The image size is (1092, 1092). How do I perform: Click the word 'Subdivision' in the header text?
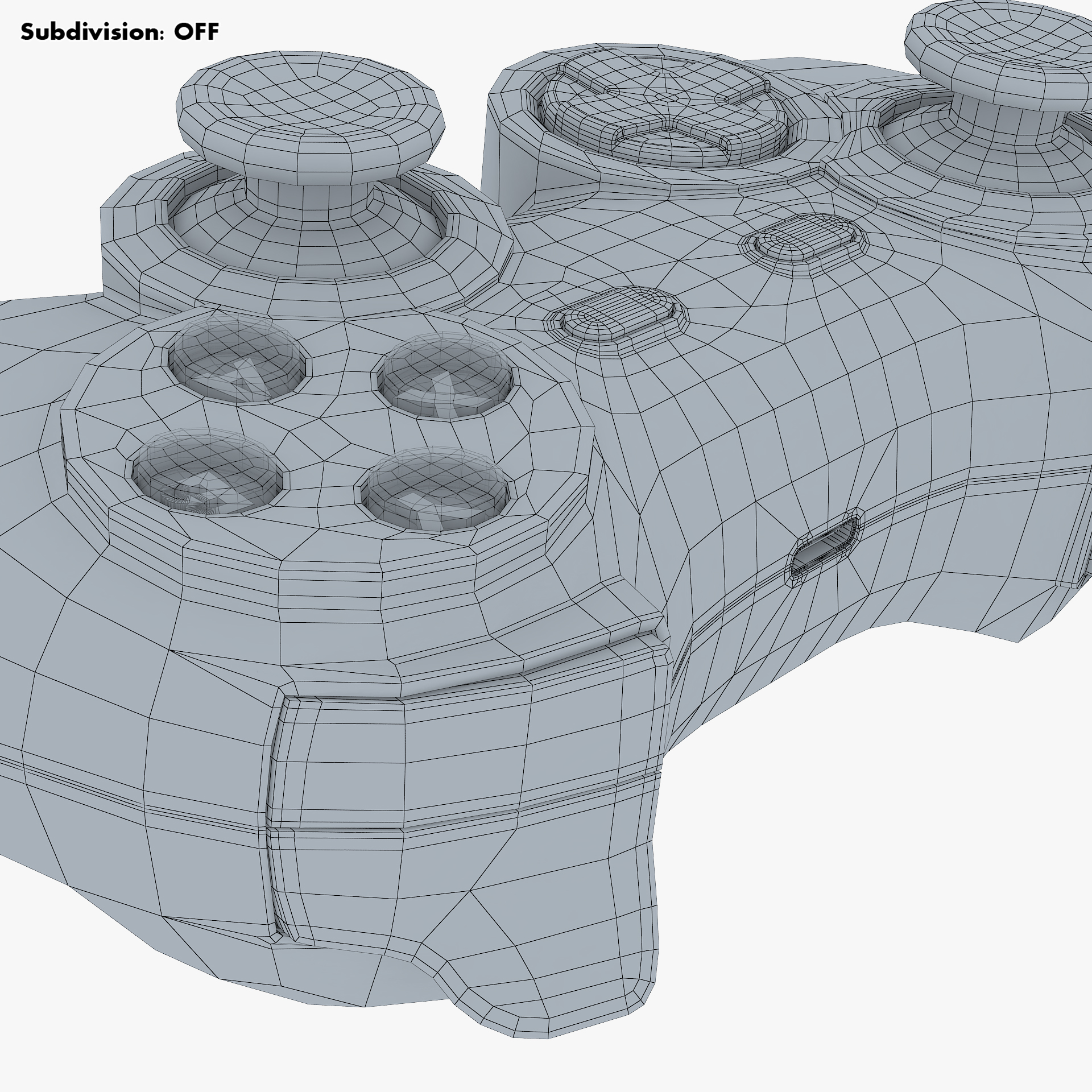coord(91,32)
